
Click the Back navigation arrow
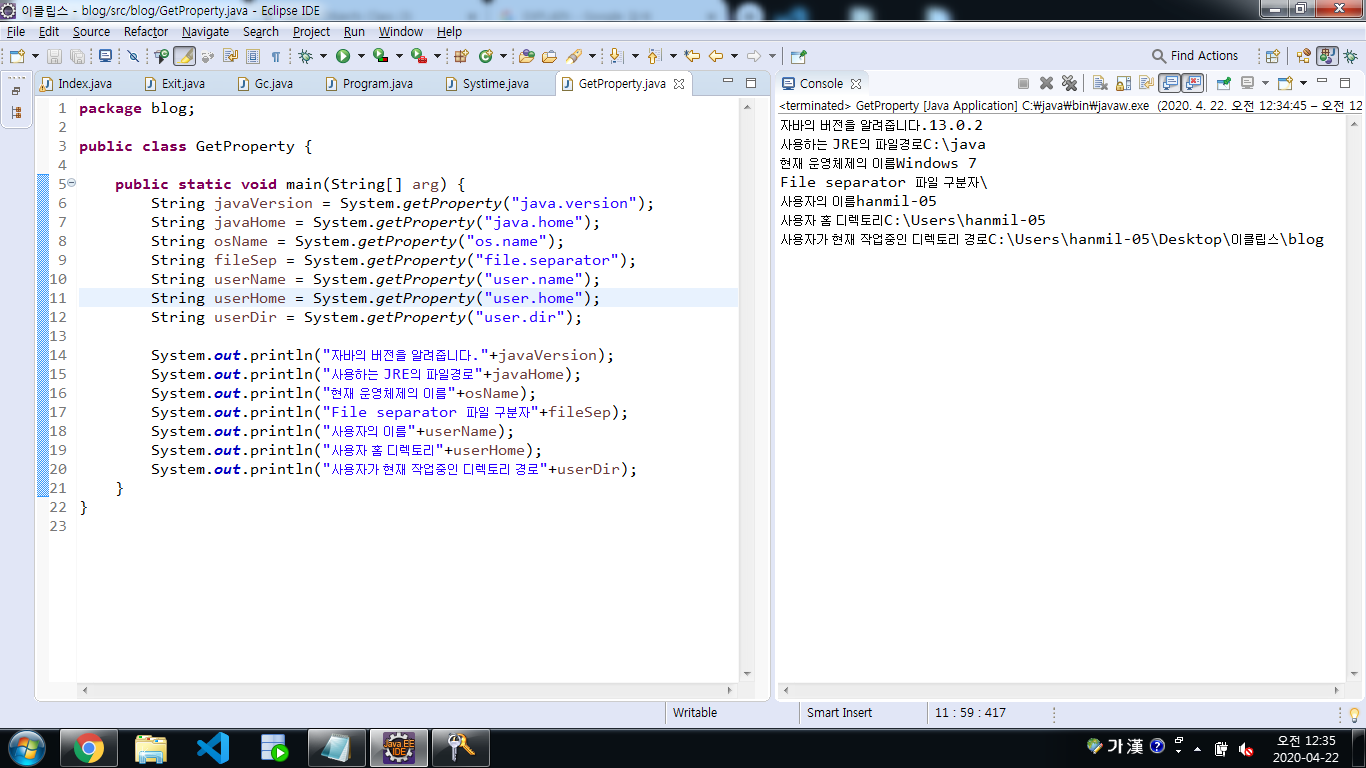(x=716, y=56)
